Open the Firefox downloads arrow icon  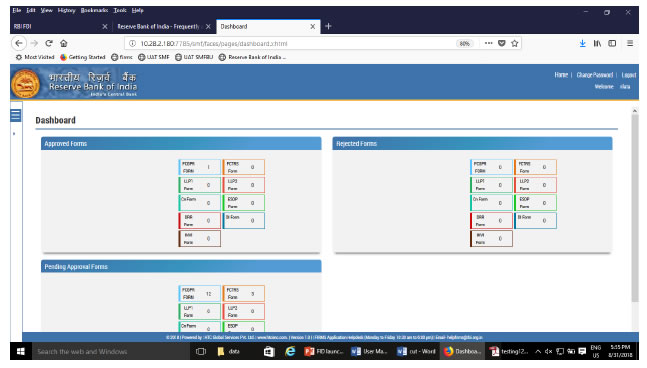pyautogui.click(x=583, y=43)
